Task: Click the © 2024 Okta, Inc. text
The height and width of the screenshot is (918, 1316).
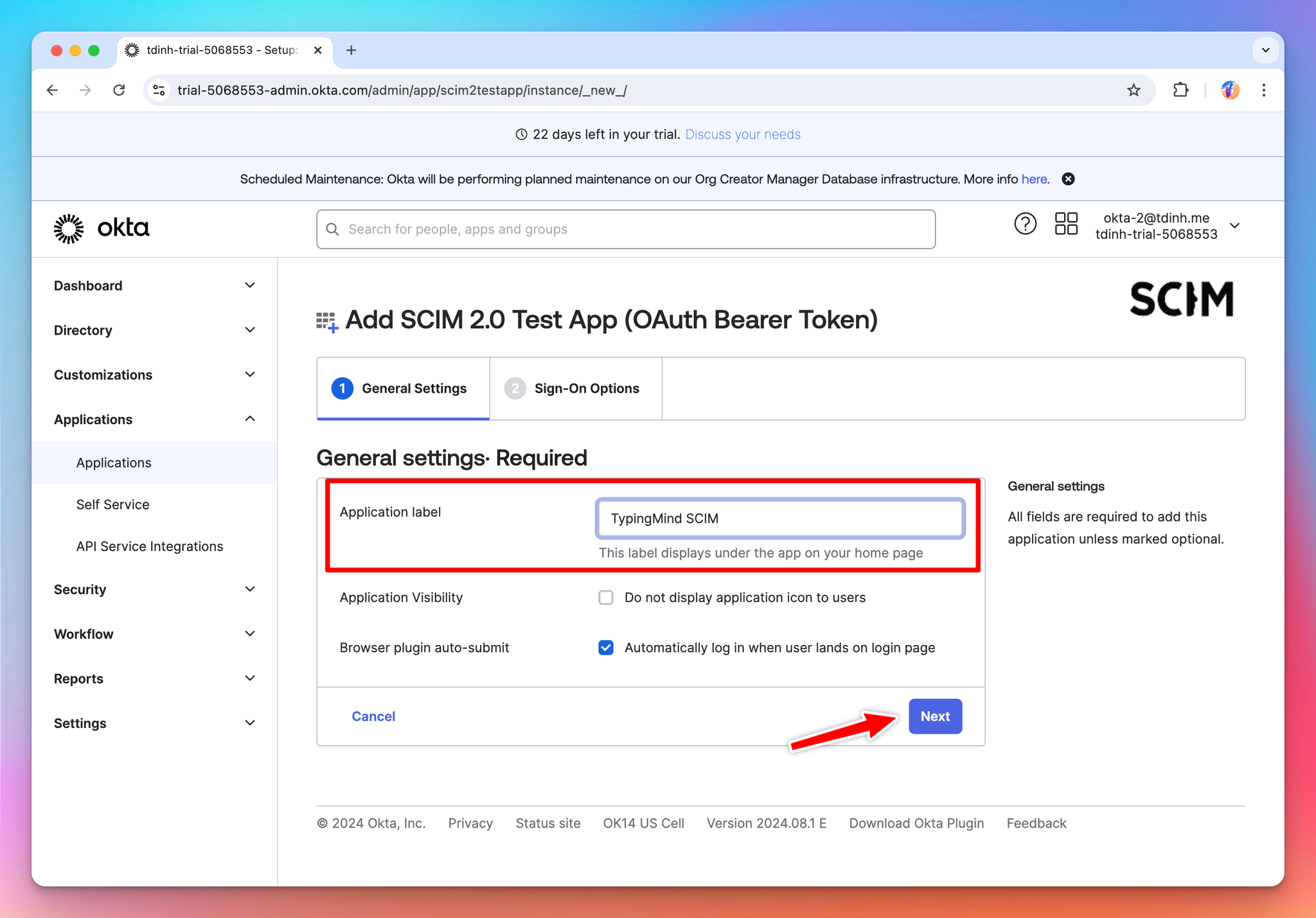Action: tap(371, 824)
